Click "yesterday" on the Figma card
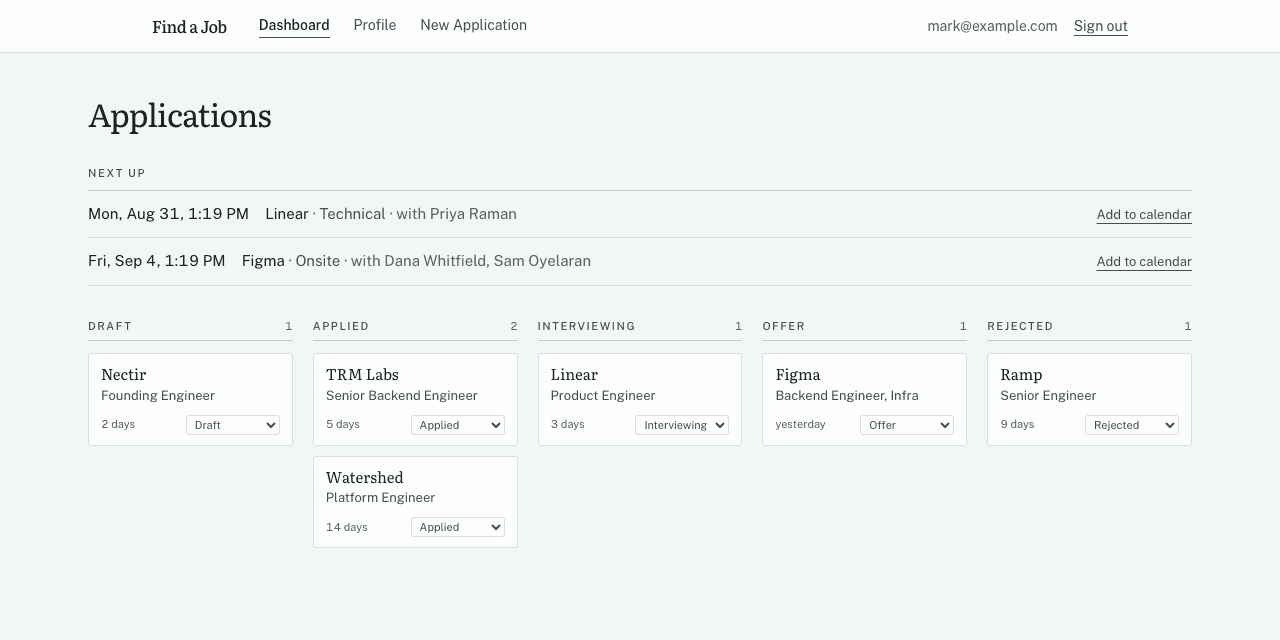Image resolution: width=1280 pixels, height=640 pixels. [x=801, y=424]
